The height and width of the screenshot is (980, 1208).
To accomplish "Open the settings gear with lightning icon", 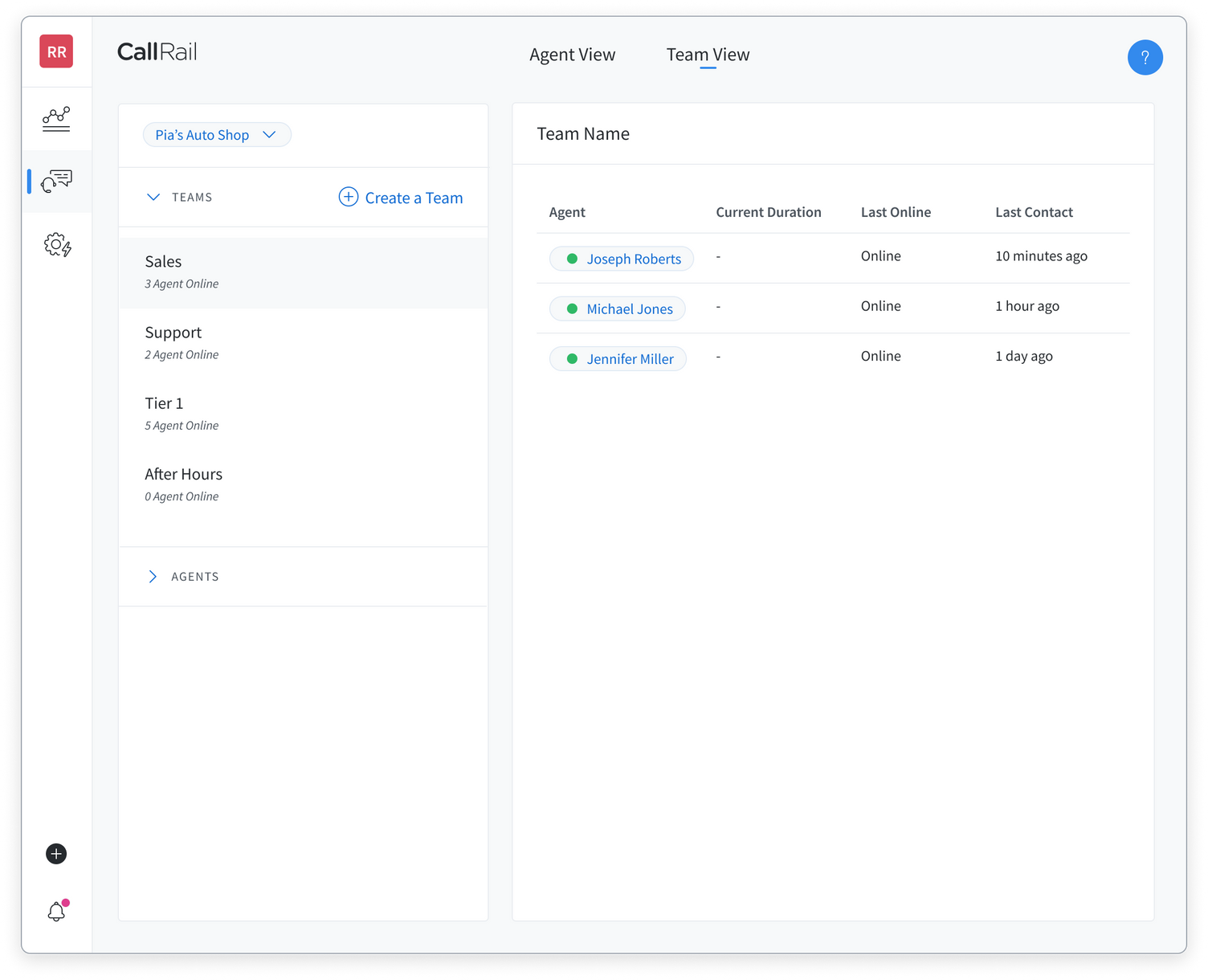I will point(57,245).
